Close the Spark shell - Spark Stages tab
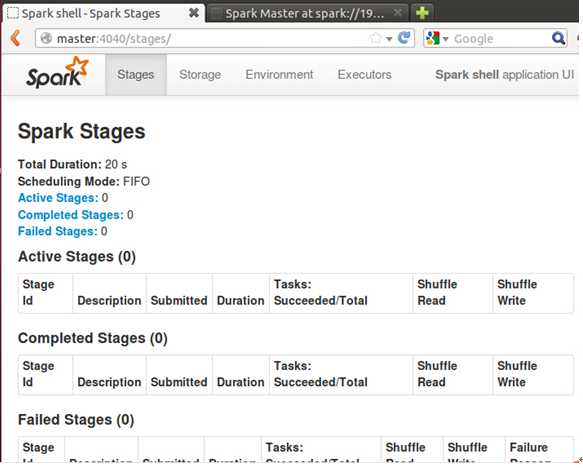The height and width of the screenshot is (468, 583). click(x=194, y=13)
